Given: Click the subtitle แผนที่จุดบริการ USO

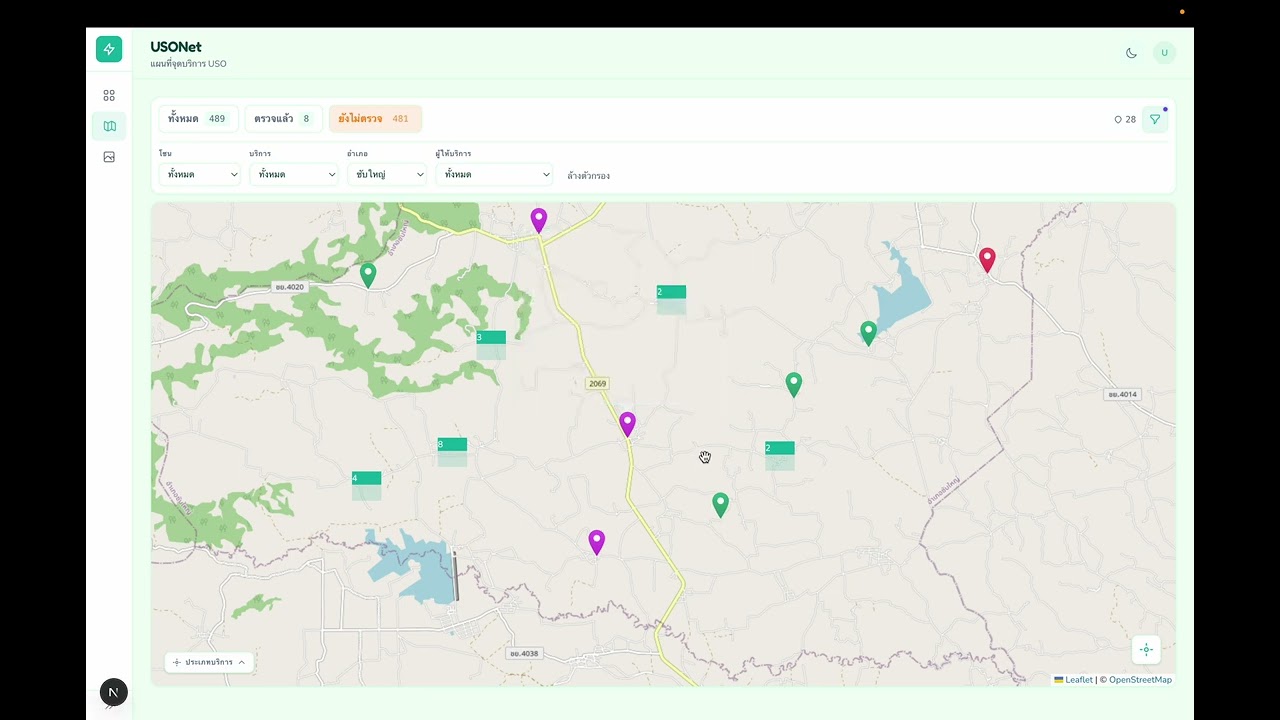Looking at the screenshot, I should pyautogui.click(x=188, y=64).
